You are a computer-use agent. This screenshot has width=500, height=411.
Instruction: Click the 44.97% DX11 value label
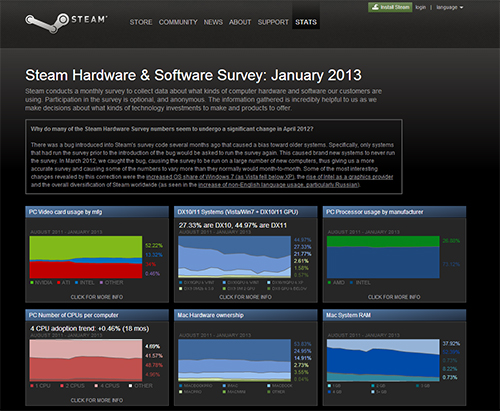(x=302, y=240)
